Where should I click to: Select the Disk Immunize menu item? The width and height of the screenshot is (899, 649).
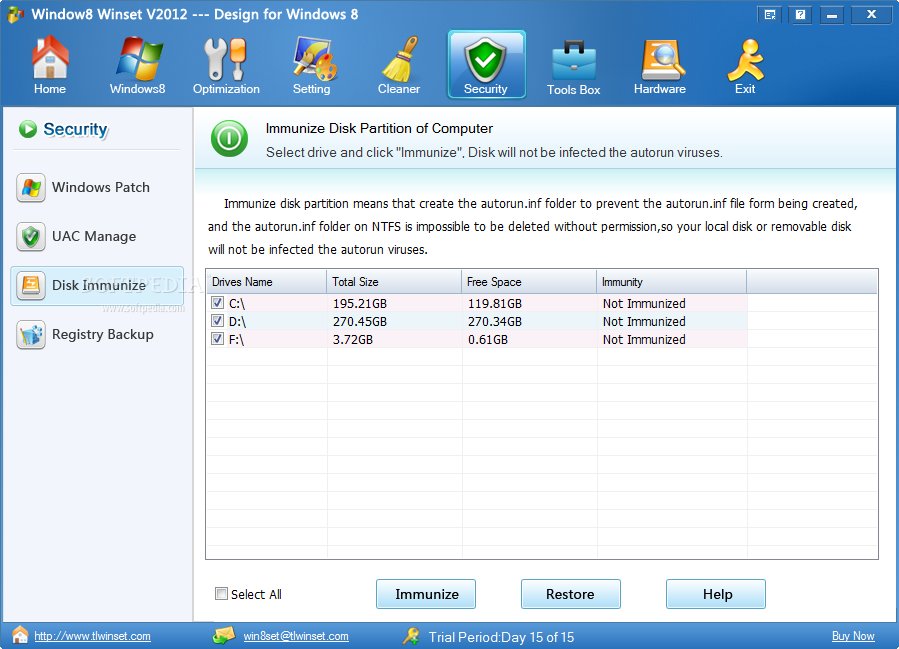97,286
